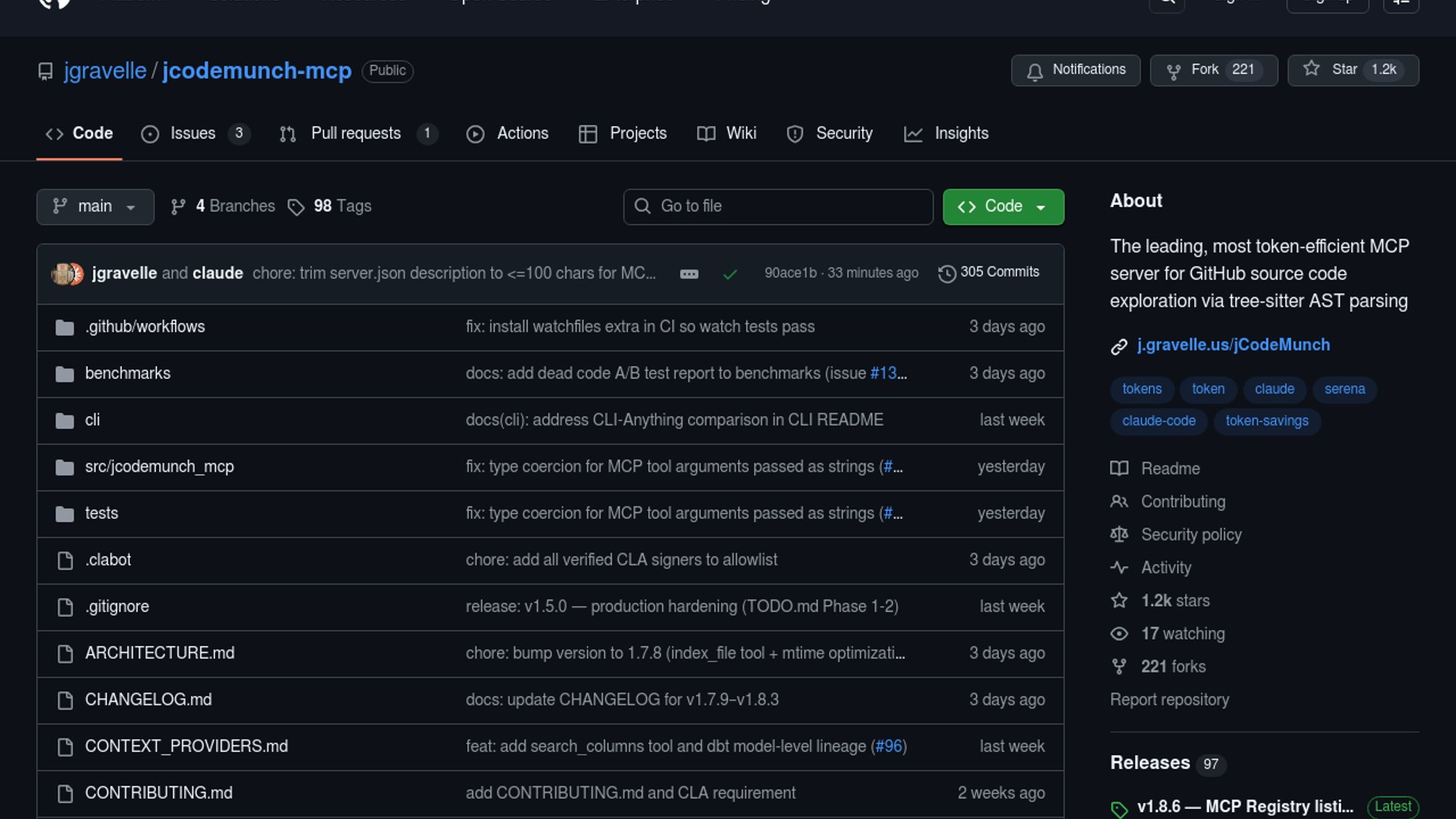This screenshot has height=819, width=1456.
Task: Expand the green Code dropdown button
Action: (x=1003, y=206)
